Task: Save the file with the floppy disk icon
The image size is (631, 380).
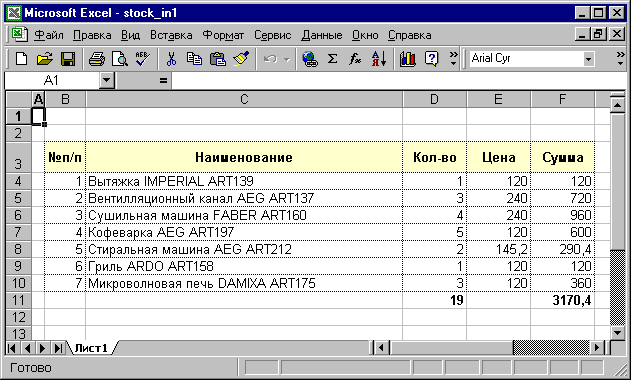Action: 68,59
